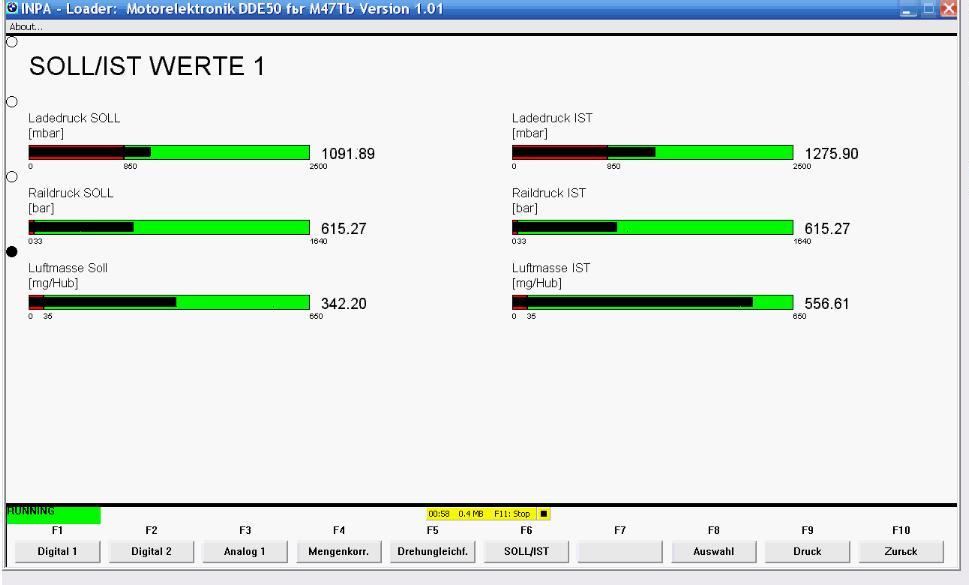Click the Raildruck IST value 615.27
This screenshot has width=969, height=585.
click(827, 229)
